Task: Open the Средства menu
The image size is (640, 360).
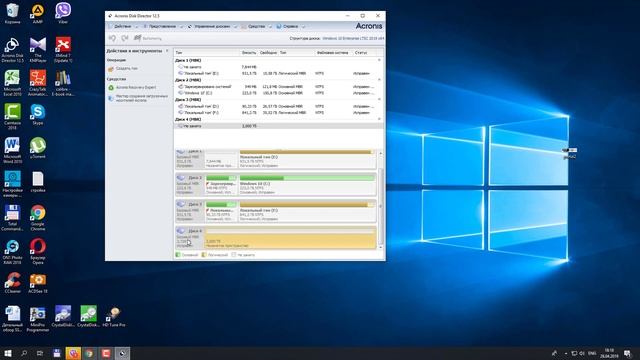Action: (256, 27)
